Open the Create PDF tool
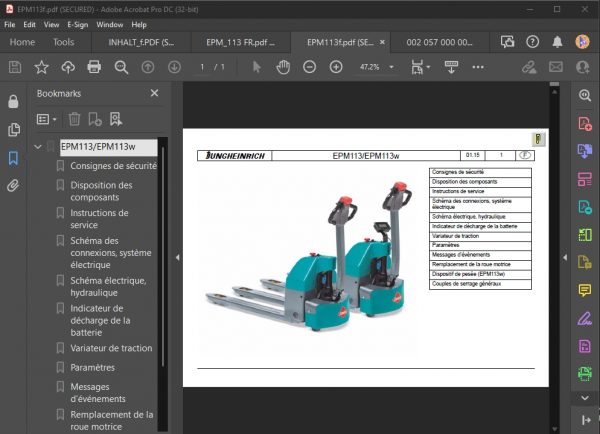 585,124
